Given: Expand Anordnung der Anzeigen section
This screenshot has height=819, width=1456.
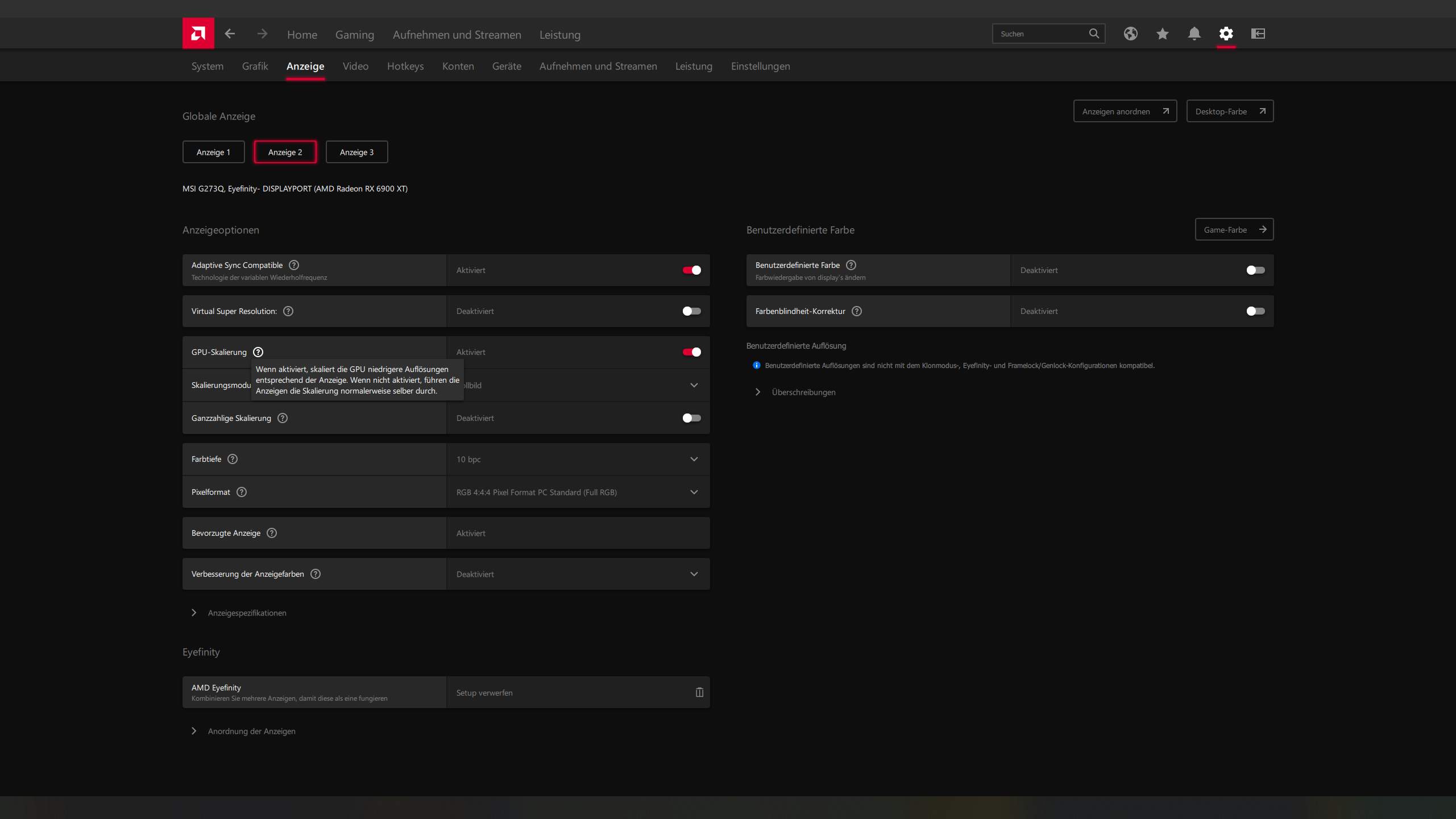Looking at the screenshot, I should (x=244, y=731).
